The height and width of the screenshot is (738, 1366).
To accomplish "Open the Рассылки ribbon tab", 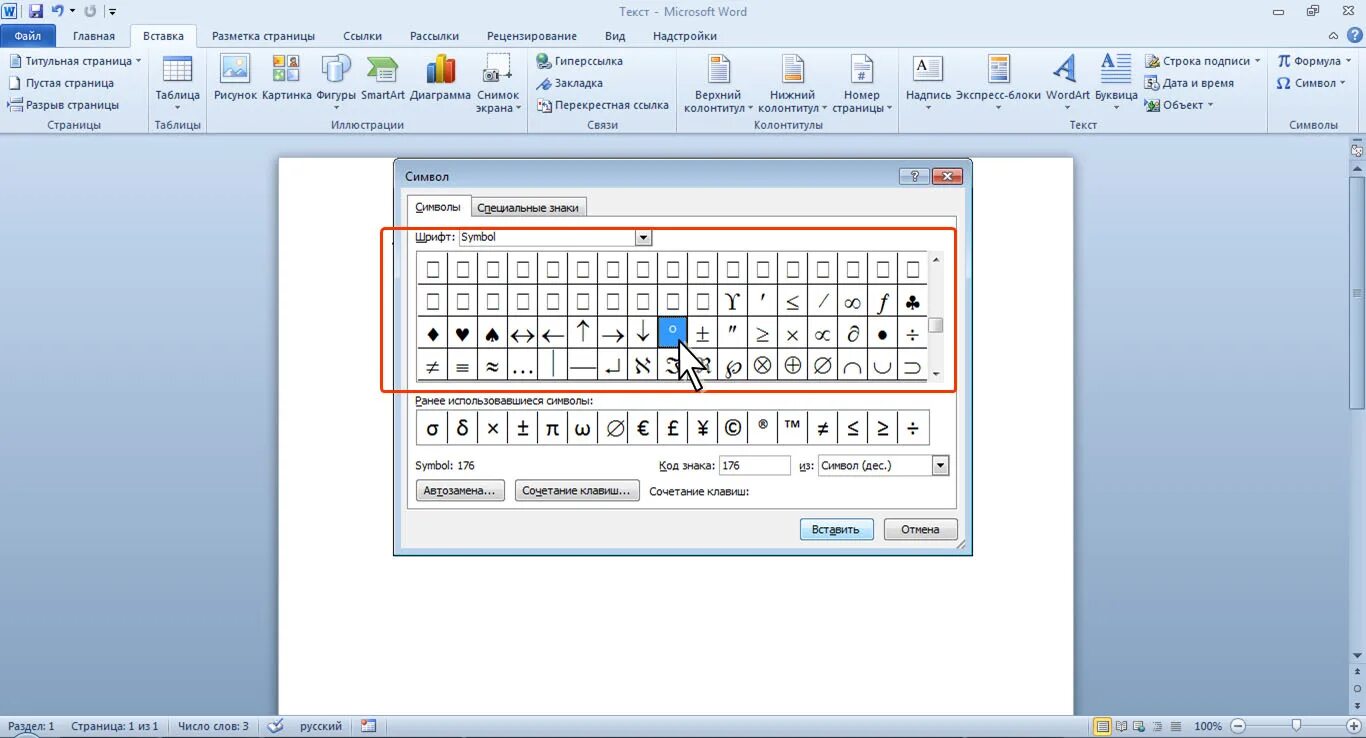I will coord(435,36).
